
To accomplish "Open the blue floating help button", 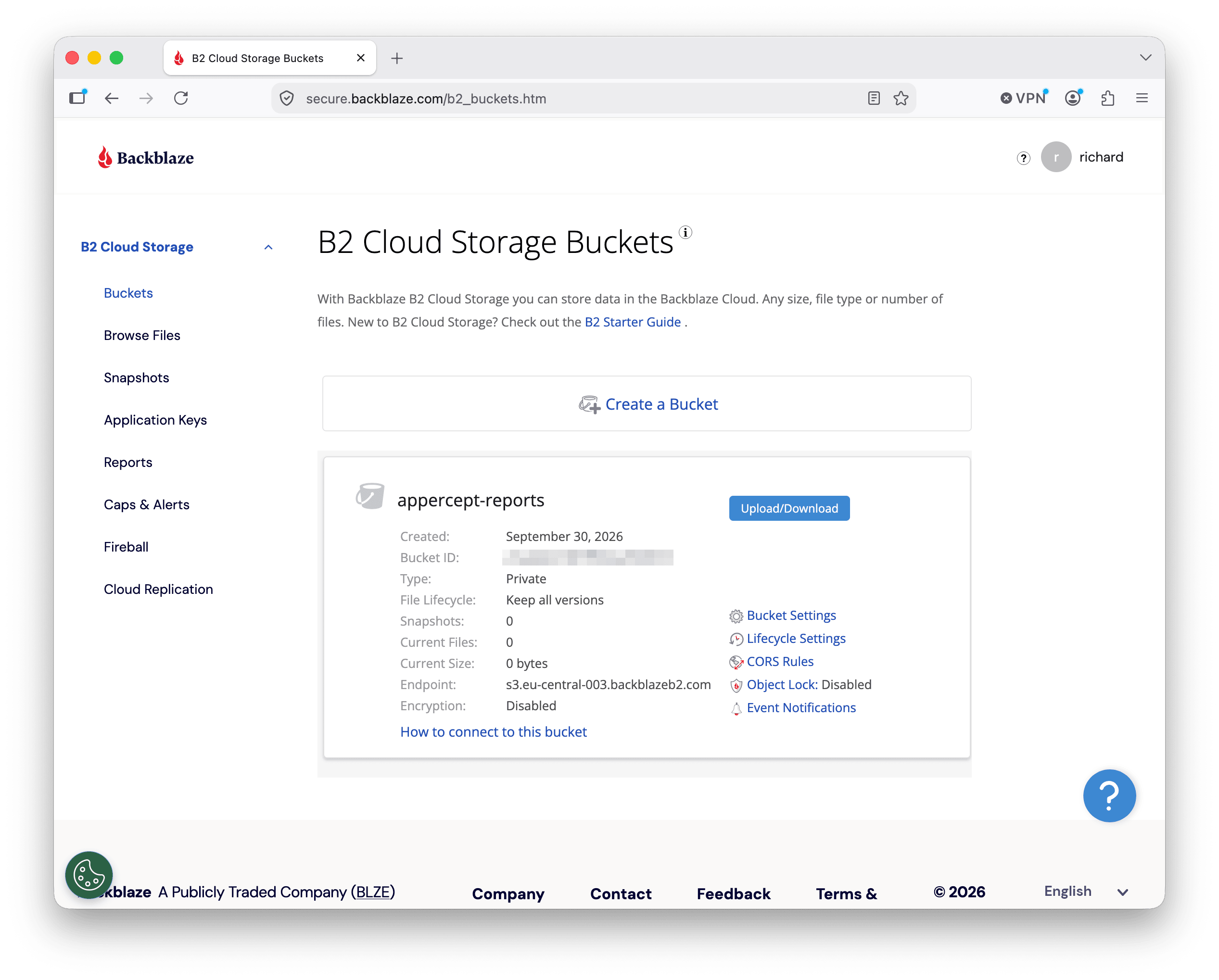I will (x=1109, y=795).
